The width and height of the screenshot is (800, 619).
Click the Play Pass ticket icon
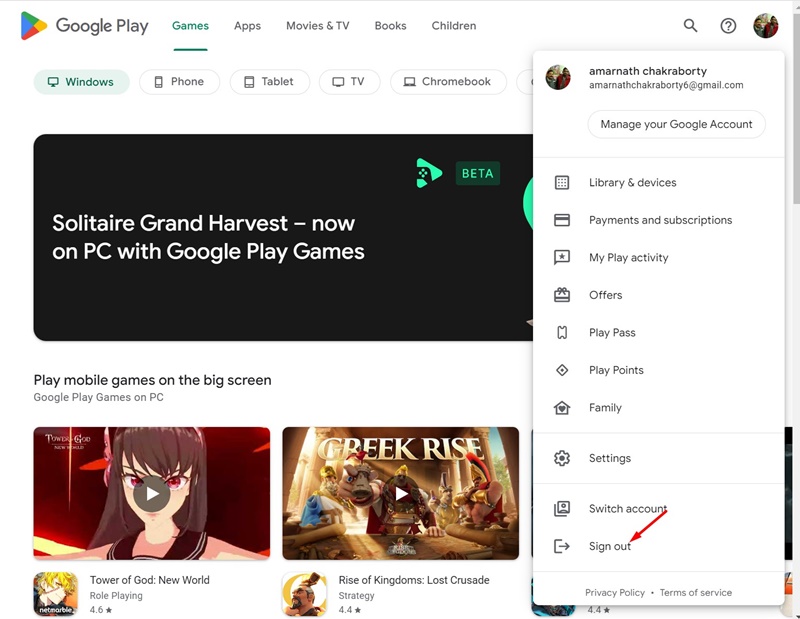pyautogui.click(x=562, y=333)
